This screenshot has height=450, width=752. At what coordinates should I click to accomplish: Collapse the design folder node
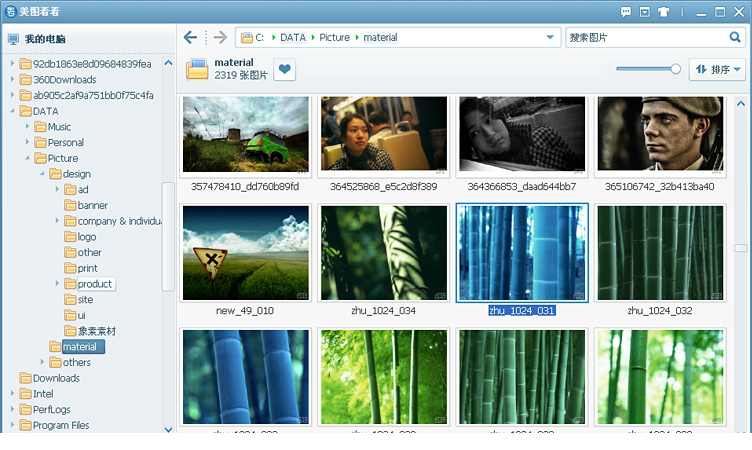tap(42, 174)
